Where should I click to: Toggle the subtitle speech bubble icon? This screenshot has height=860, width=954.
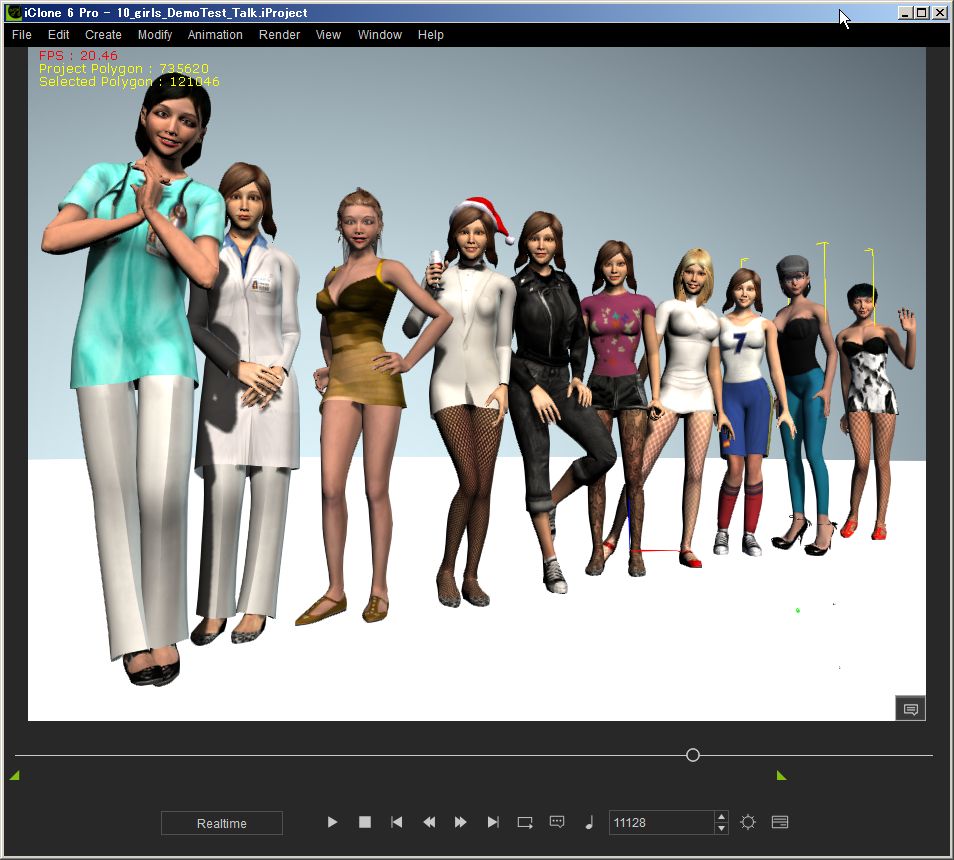point(557,822)
